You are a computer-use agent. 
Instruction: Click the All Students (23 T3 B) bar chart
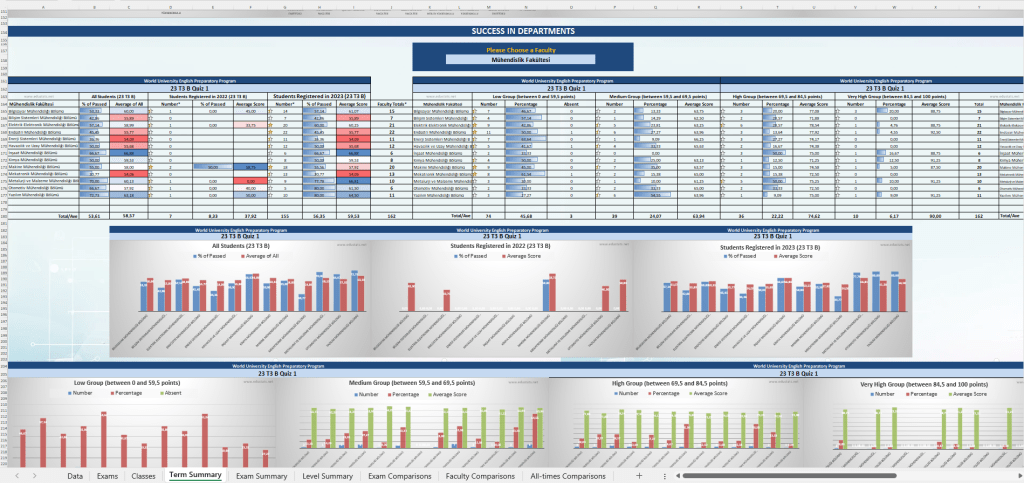click(x=239, y=300)
